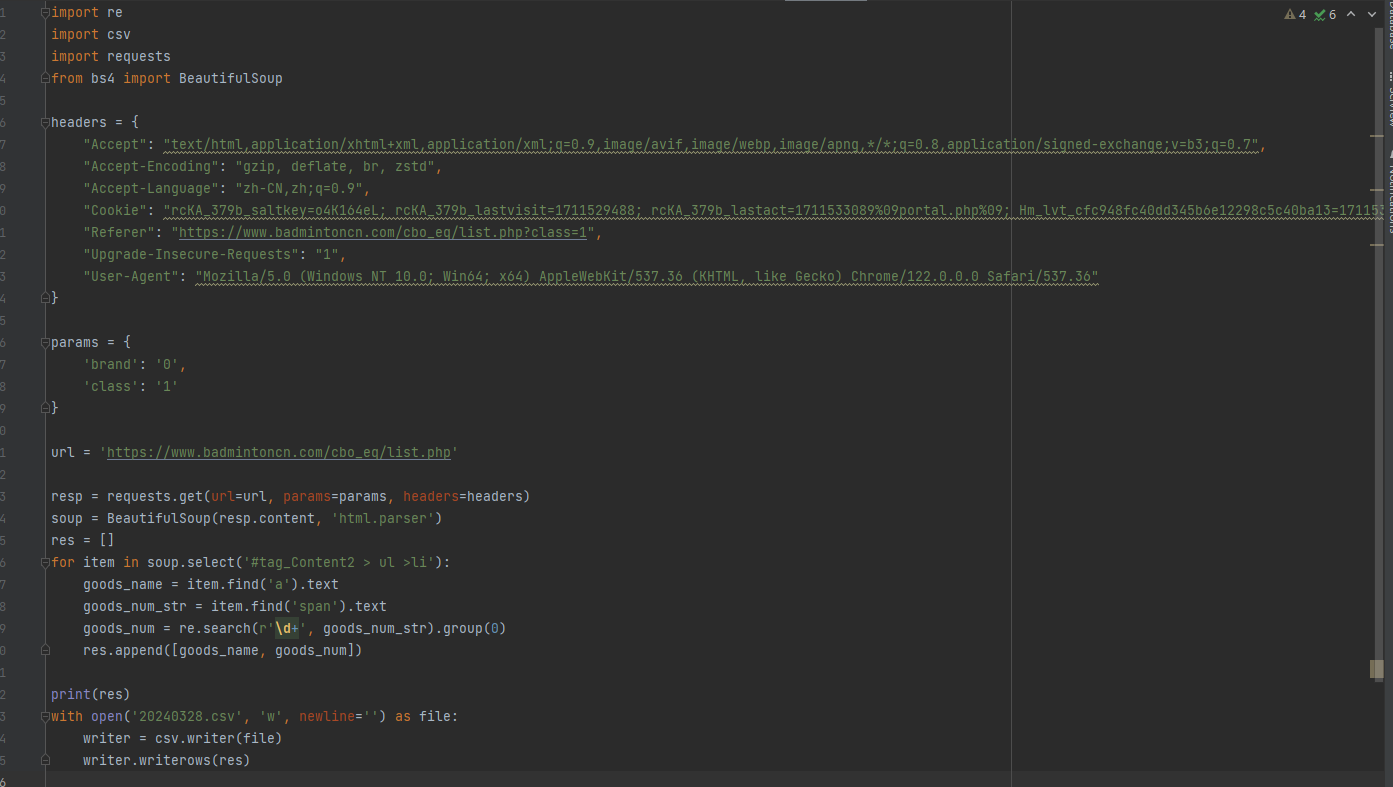This screenshot has width=1393, height=787.
Task: Jump to next highlighted error with down arrow
Action: [1372, 14]
